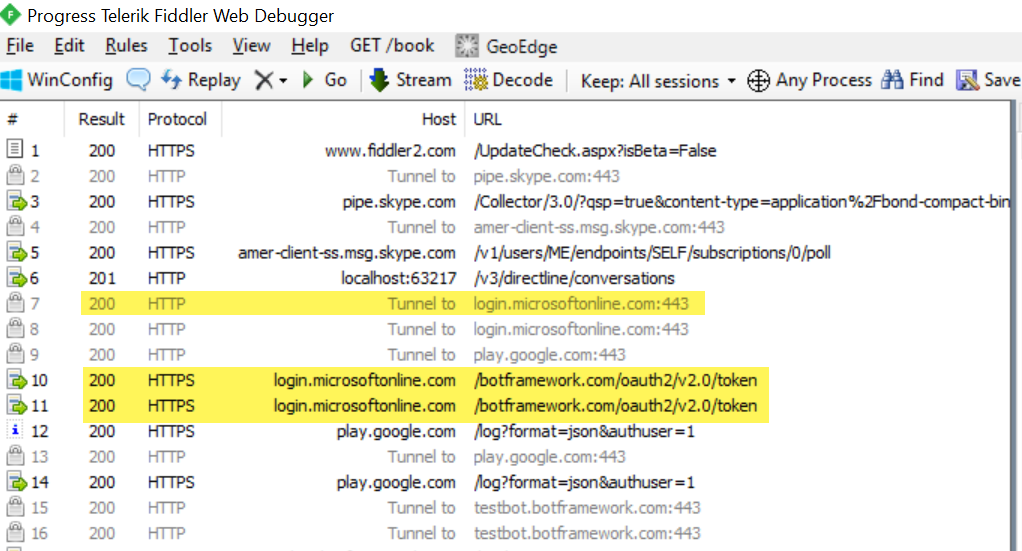Select the 201 result cell
The image size is (1022, 551).
click(x=102, y=278)
